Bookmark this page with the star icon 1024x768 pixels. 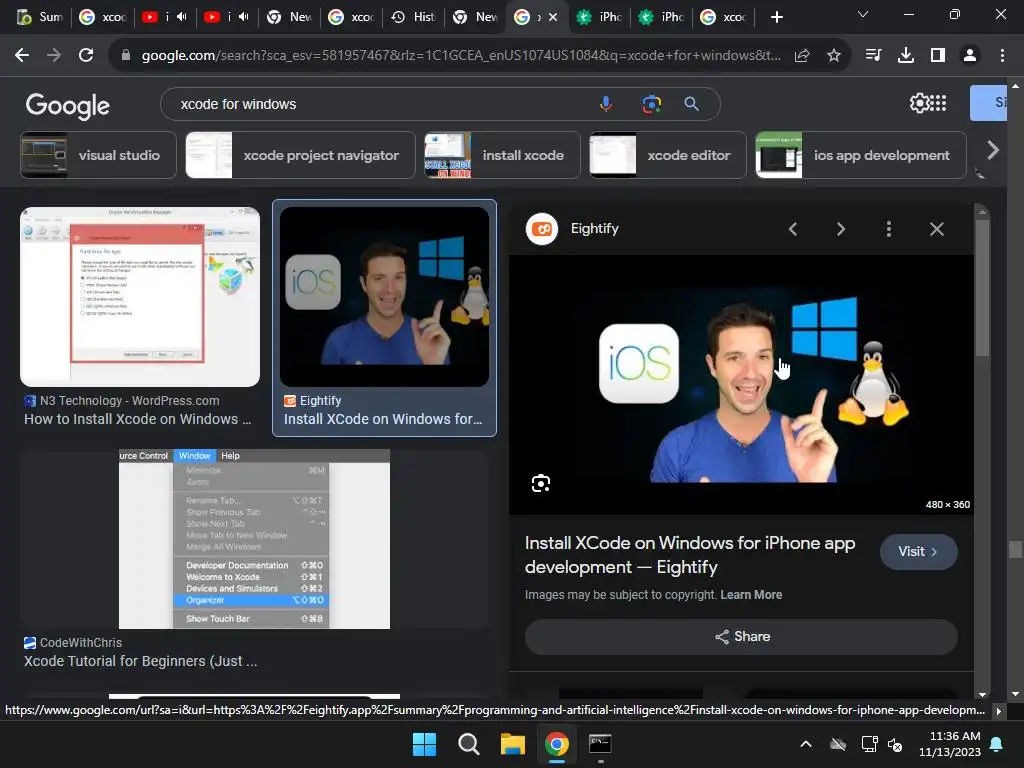click(833, 56)
